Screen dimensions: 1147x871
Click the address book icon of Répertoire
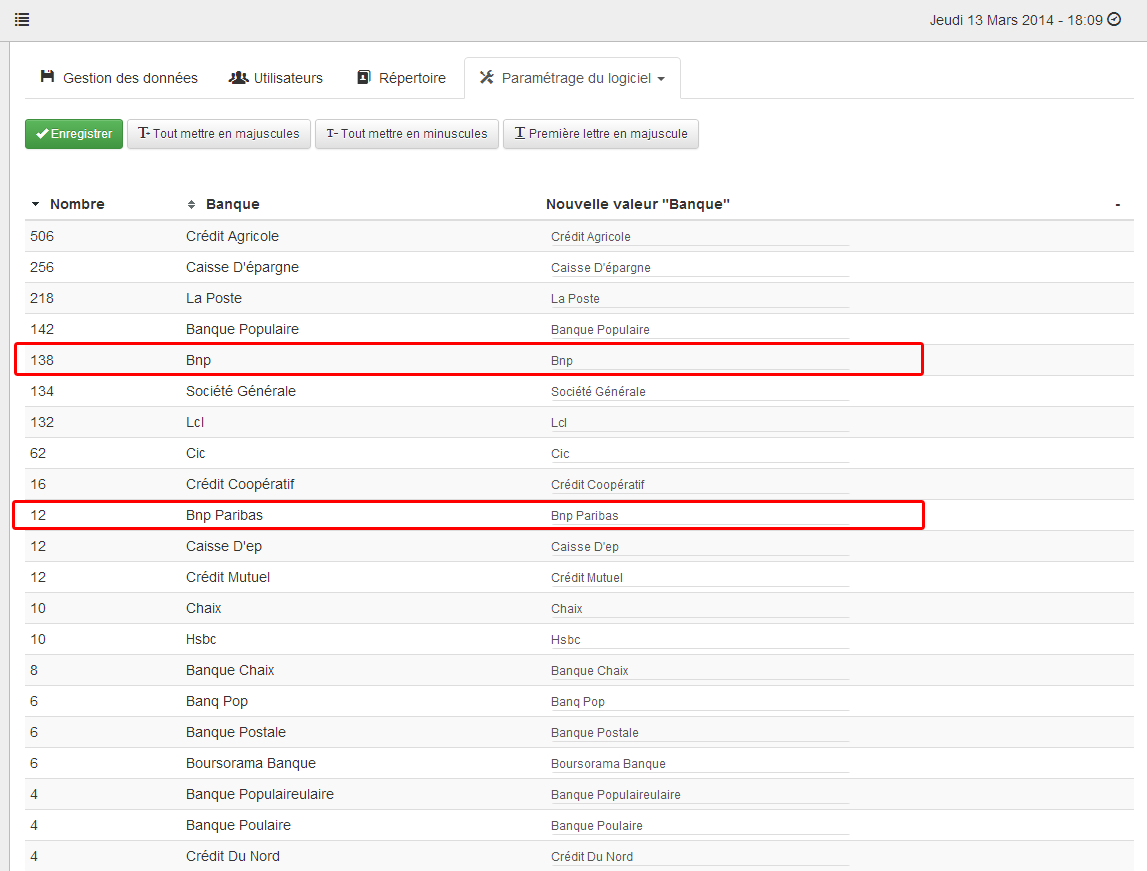pos(364,78)
